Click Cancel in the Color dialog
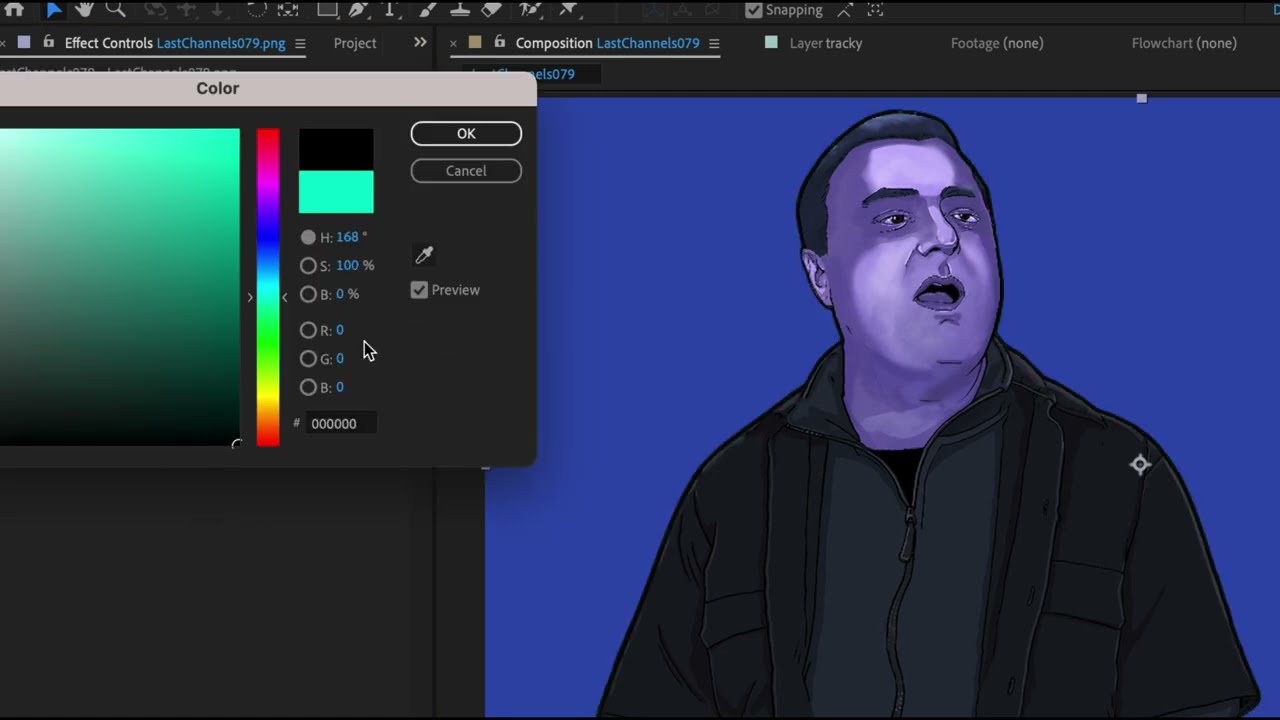The image size is (1280, 720). click(x=466, y=171)
